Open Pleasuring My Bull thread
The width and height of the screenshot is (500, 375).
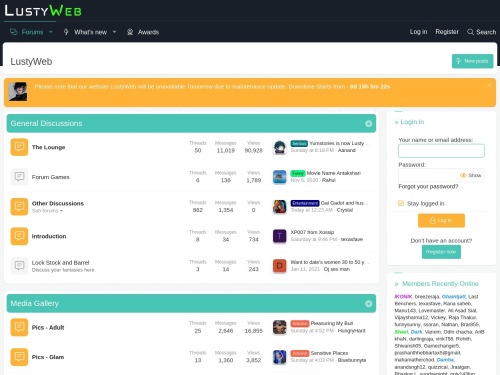pos(332,323)
